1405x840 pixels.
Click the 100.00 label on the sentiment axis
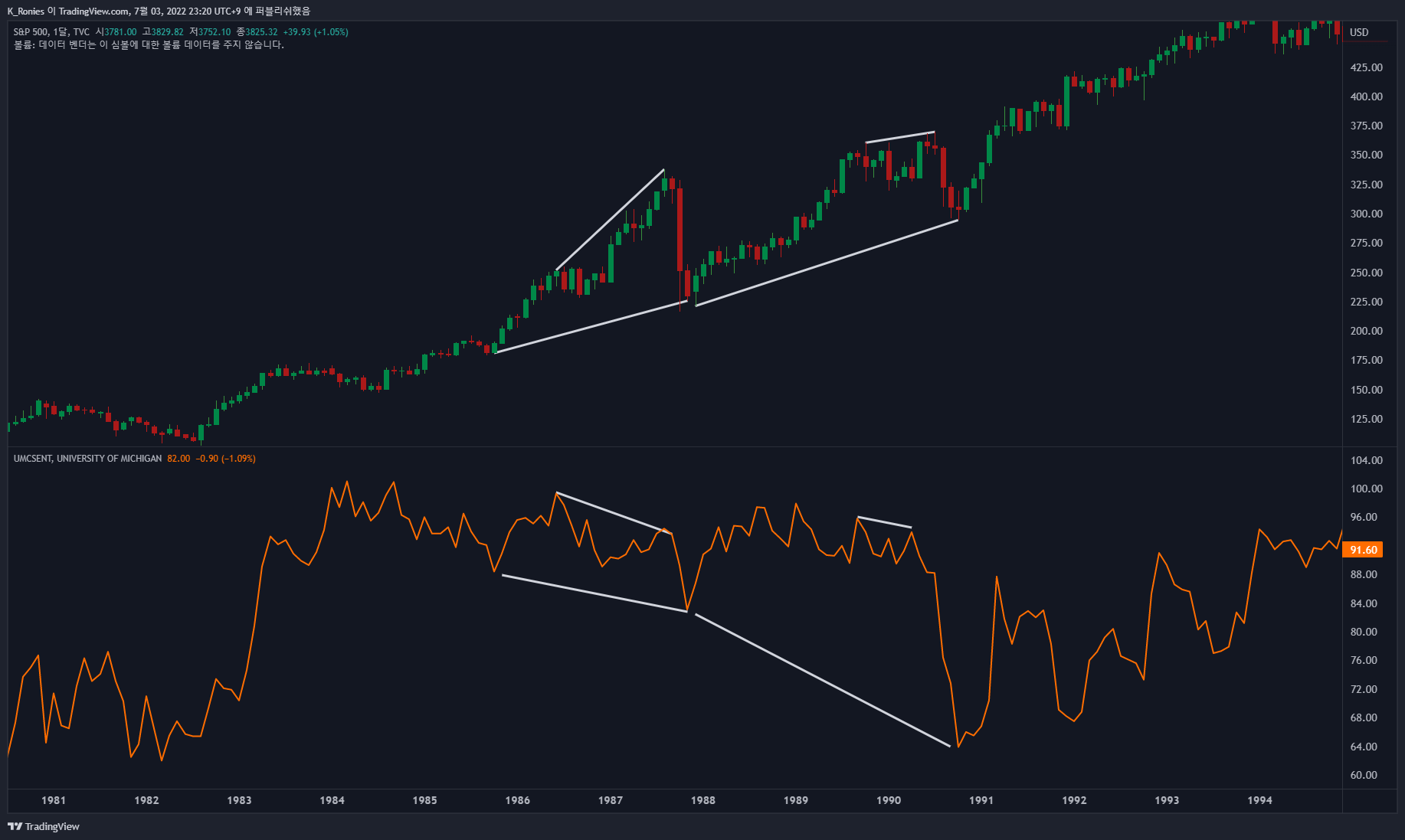(x=1366, y=489)
